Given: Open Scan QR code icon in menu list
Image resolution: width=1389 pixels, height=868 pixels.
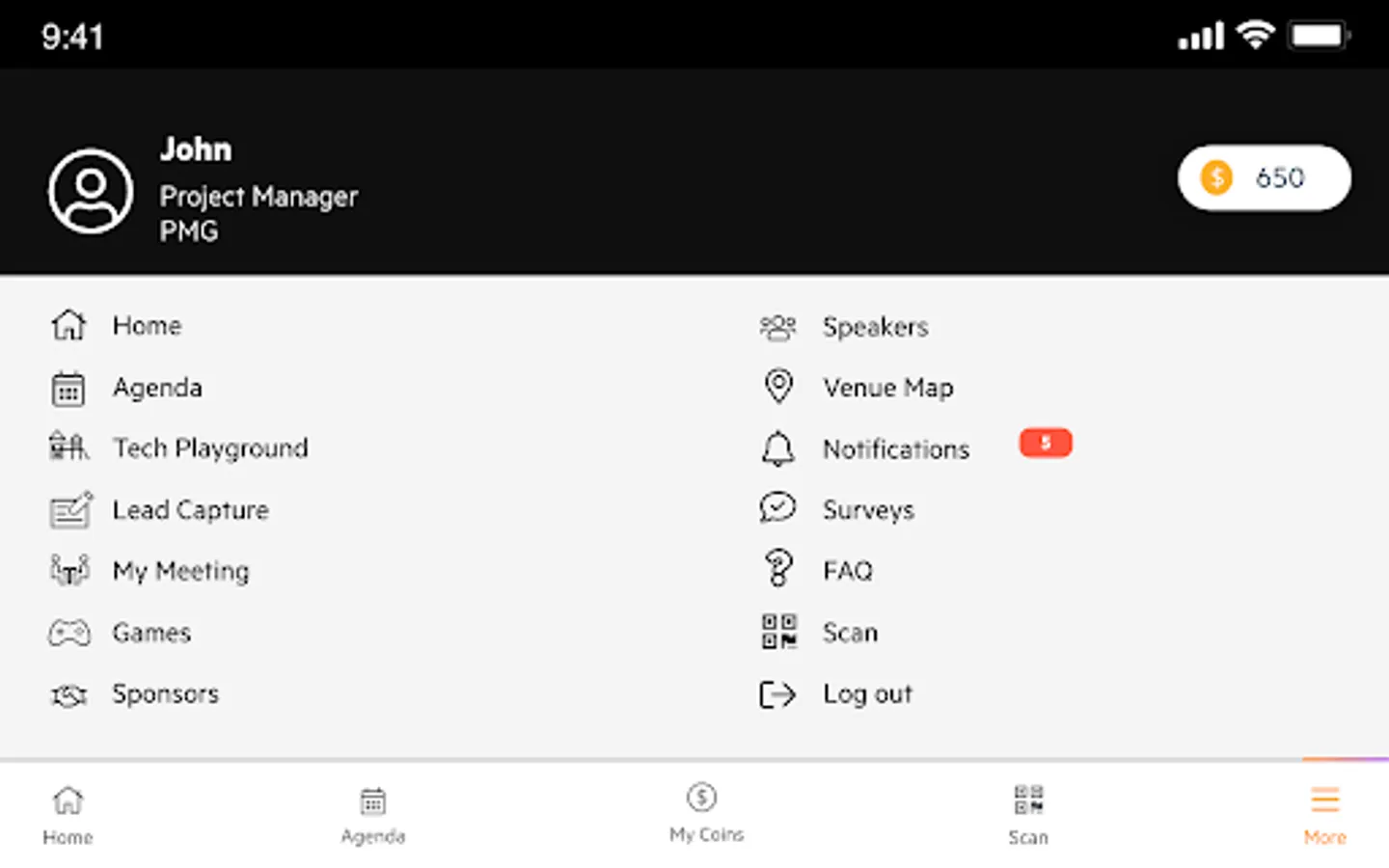Looking at the screenshot, I should [x=778, y=633].
